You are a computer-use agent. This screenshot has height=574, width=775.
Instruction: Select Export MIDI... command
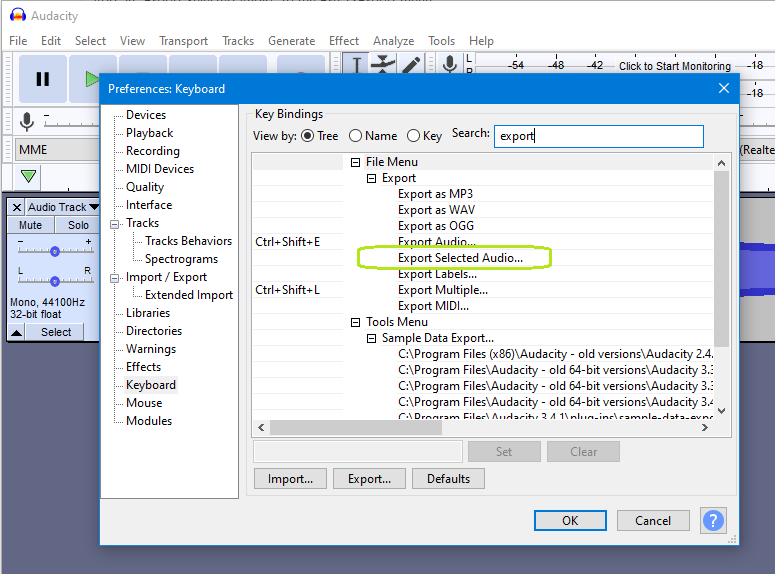tap(433, 306)
